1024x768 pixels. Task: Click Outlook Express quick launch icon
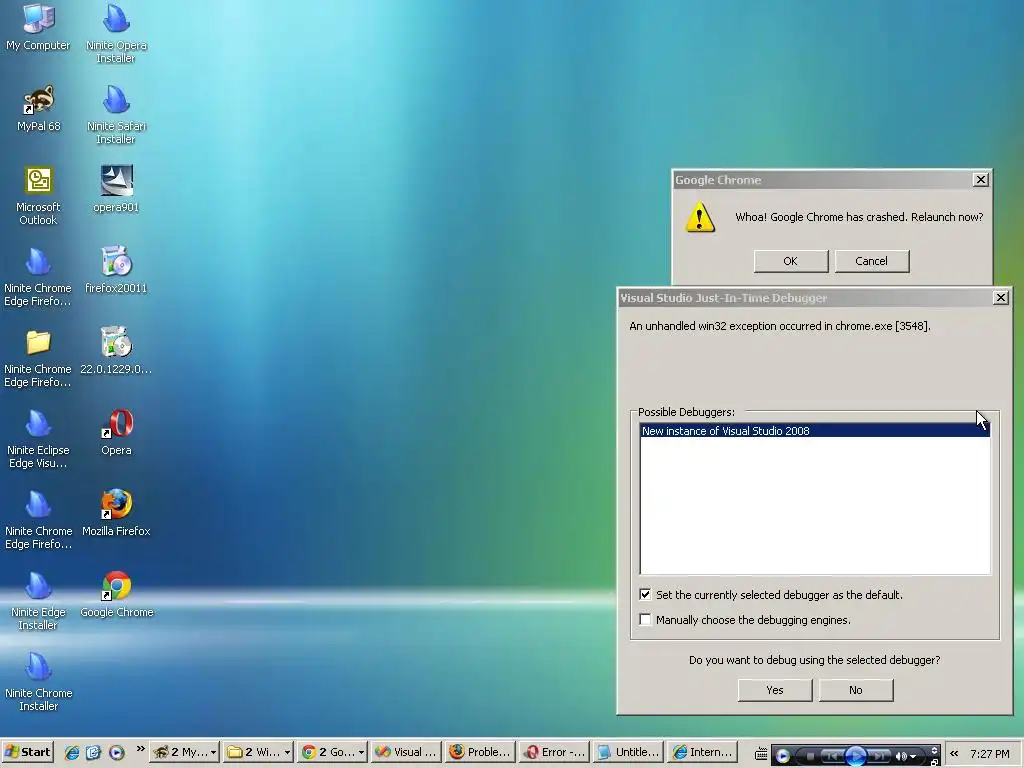(x=93, y=752)
